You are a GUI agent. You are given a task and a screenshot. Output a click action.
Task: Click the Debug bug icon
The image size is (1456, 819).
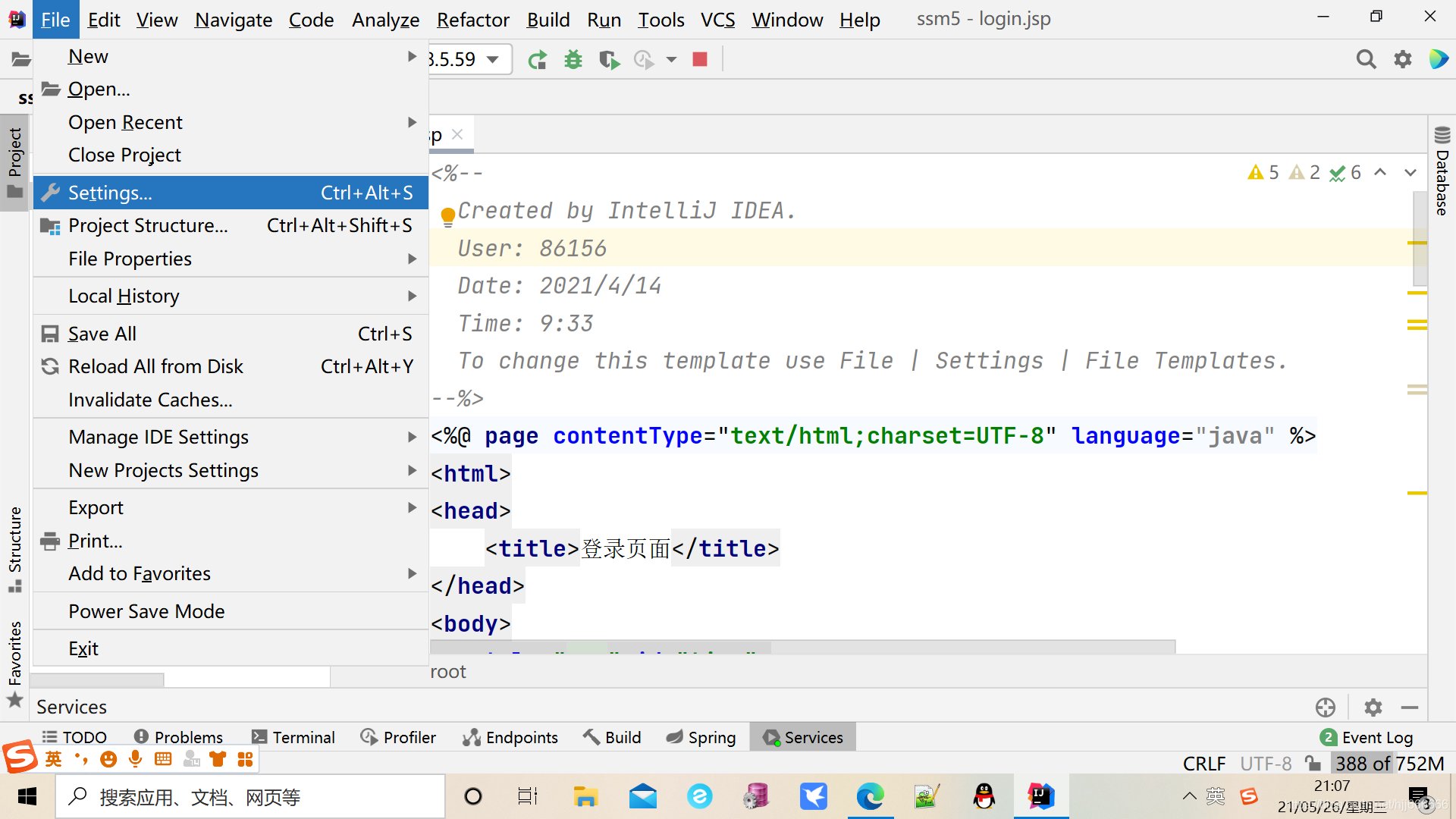573,60
